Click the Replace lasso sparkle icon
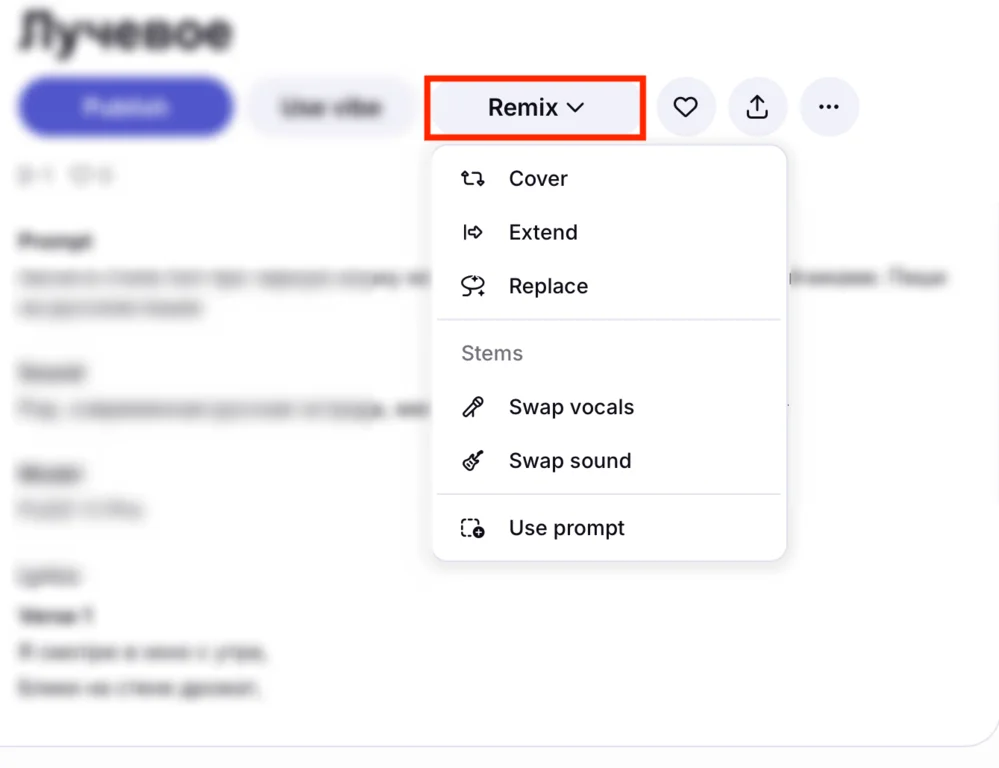The width and height of the screenshot is (999, 768). tap(473, 287)
